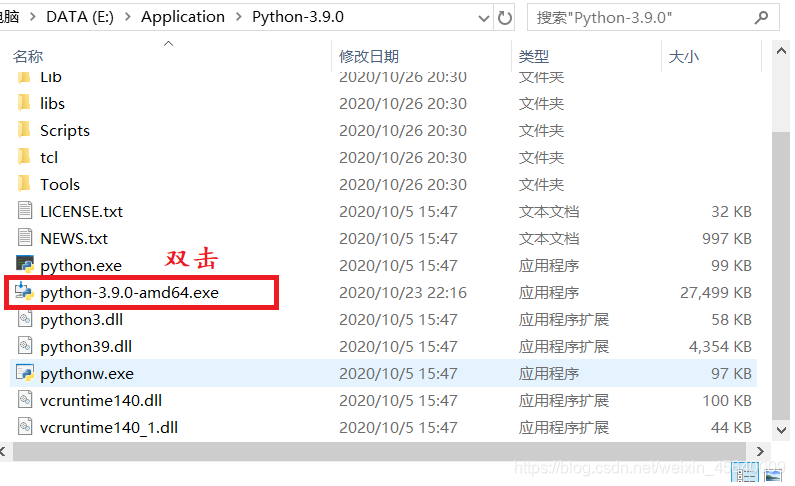Viewport: 795px width, 486px height.
Task: Switch to large thumbnails view icon
Action: pos(773,476)
